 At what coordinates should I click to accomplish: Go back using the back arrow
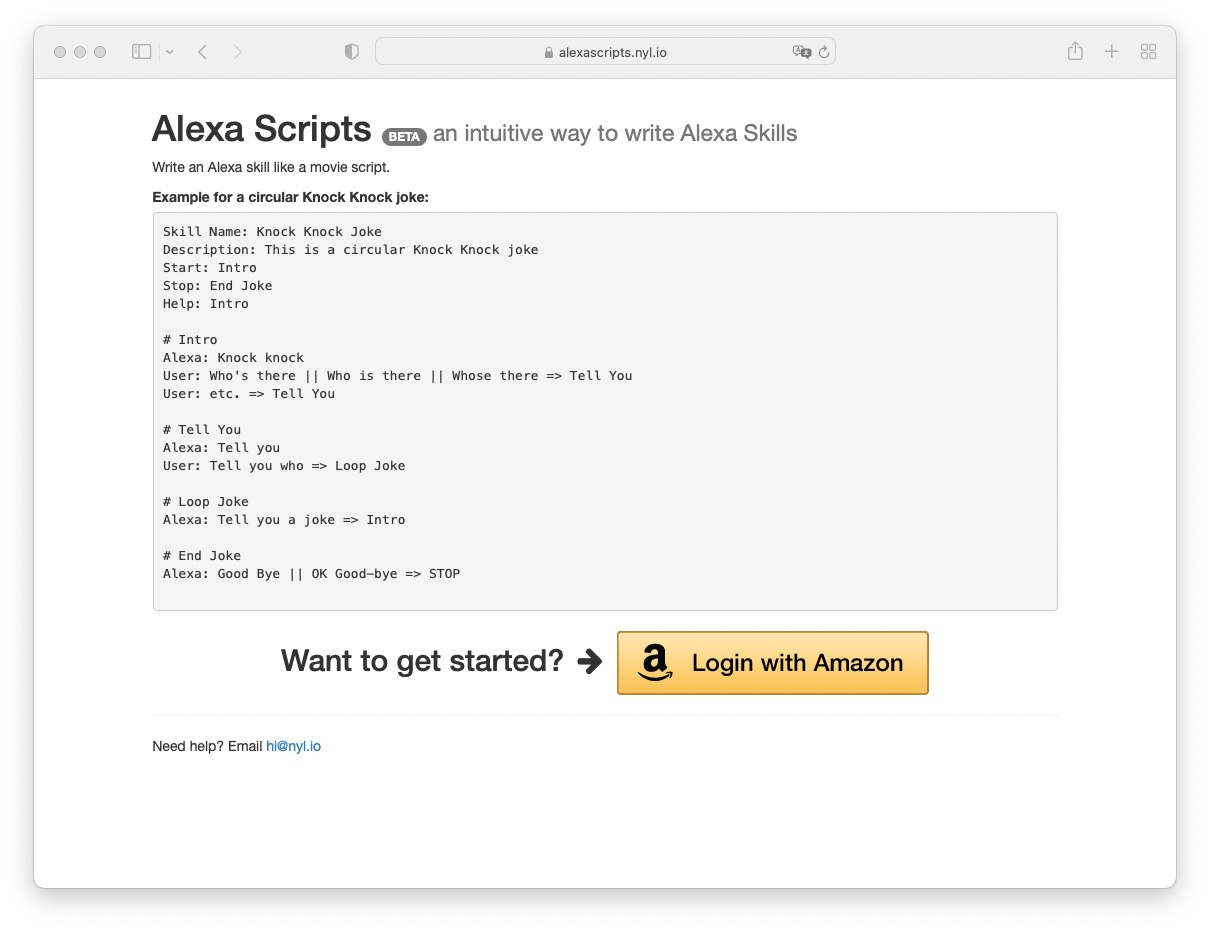[x=203, y=52]
